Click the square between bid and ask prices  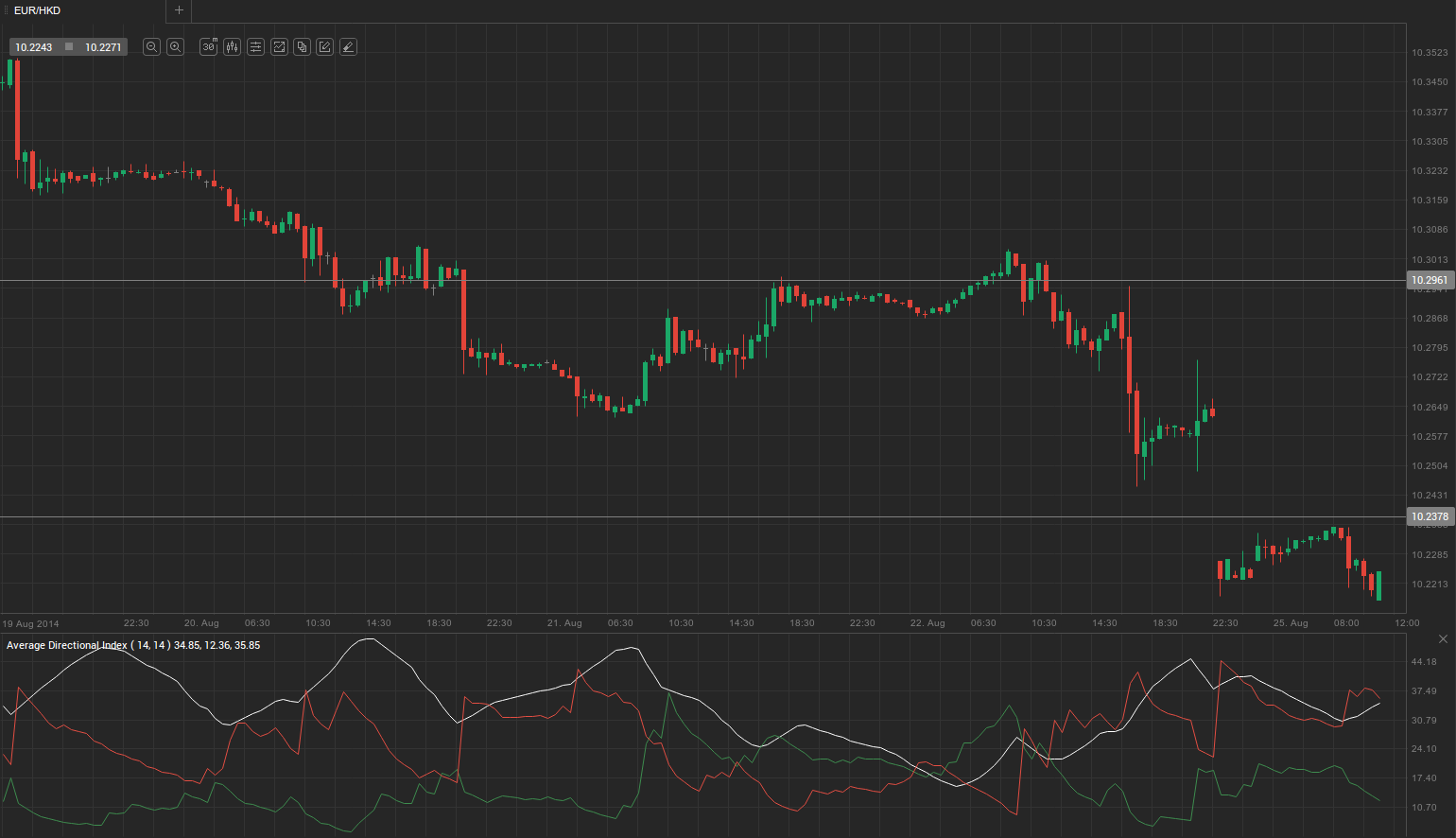pyautogui.click(x=69, y=47)
